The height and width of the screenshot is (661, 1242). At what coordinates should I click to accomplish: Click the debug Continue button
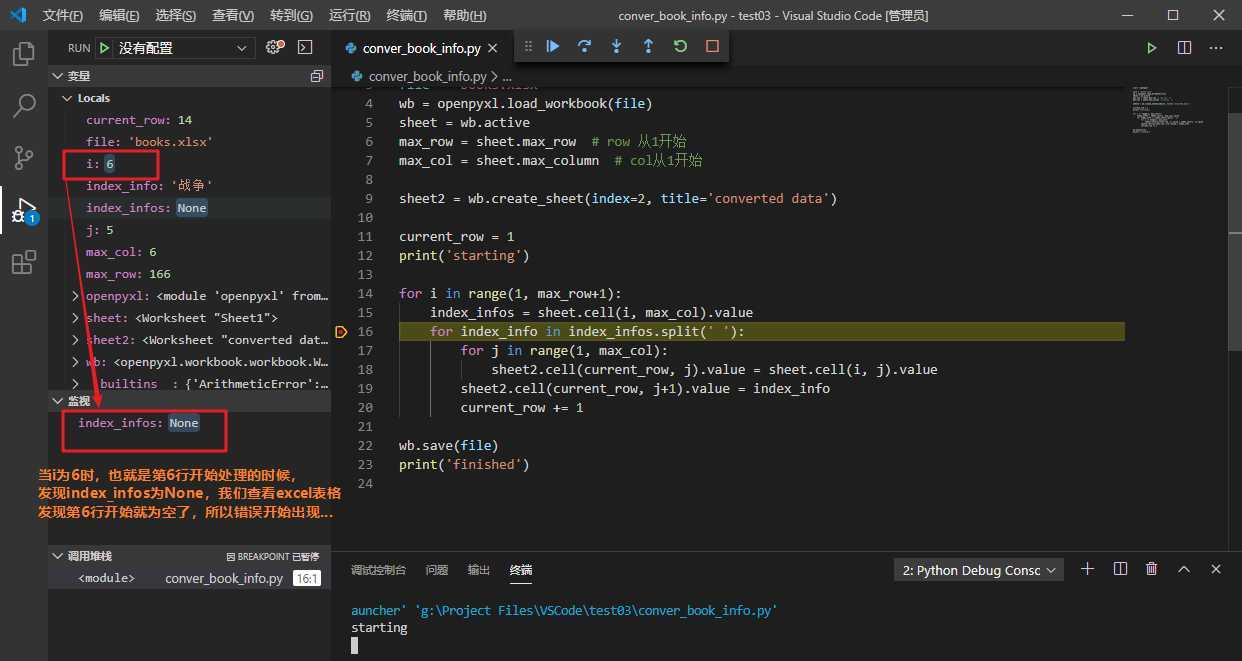[x=552, y=46]
